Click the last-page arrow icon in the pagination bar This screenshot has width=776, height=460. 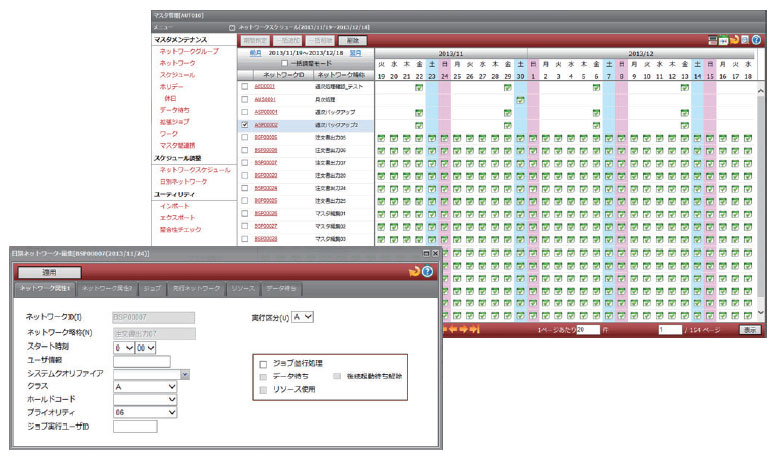474,328
